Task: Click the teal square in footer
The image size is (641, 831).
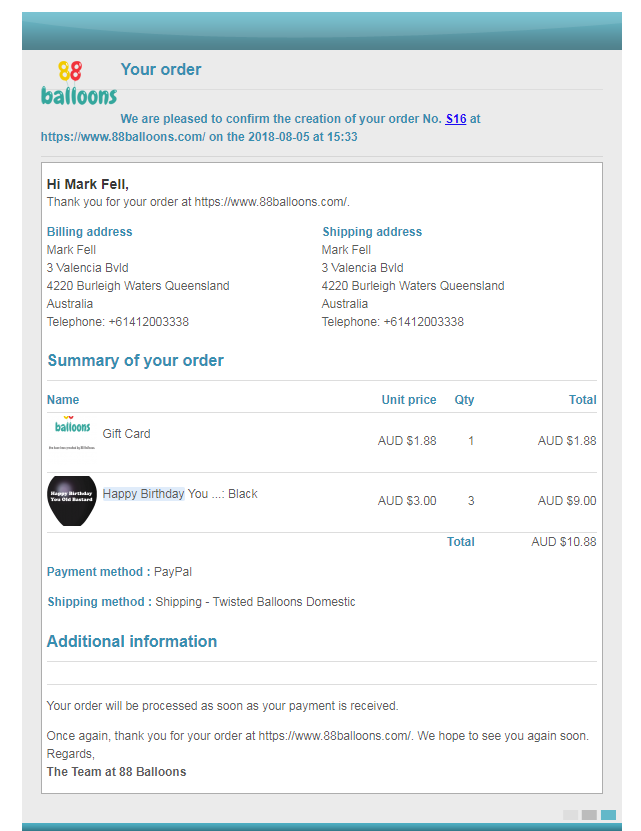Action: point(608,815)
